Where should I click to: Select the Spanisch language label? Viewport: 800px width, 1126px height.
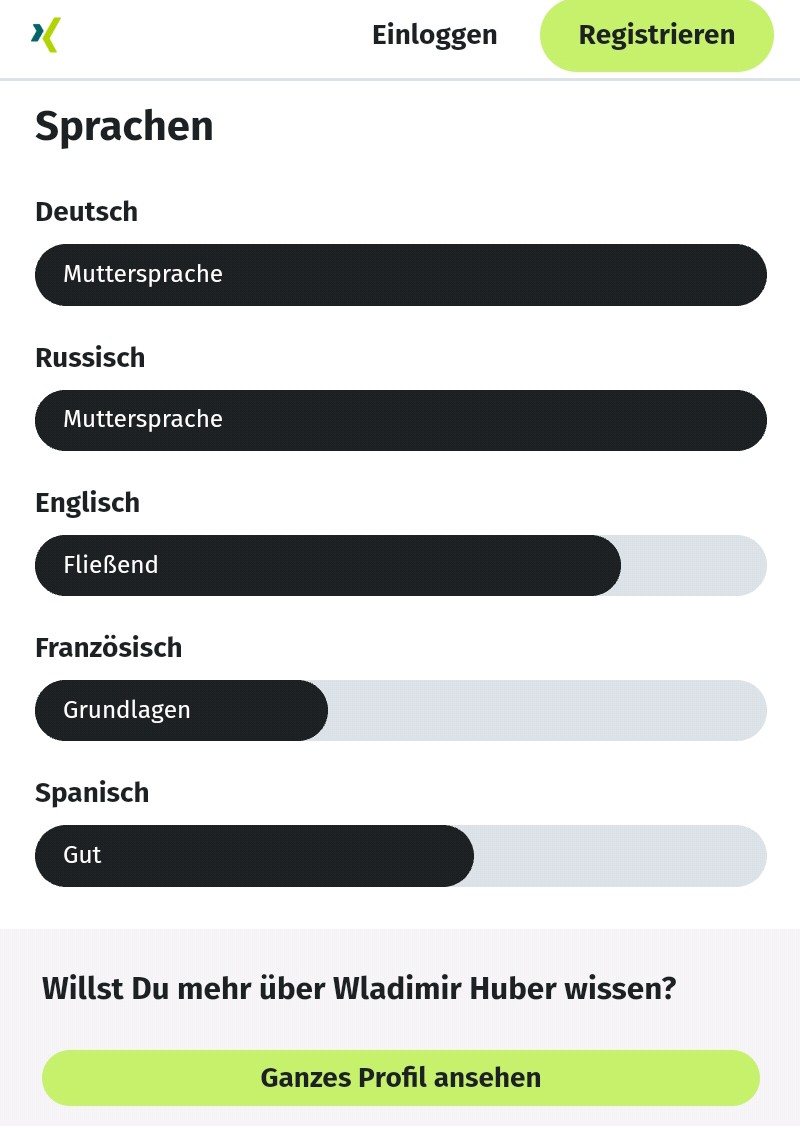92,792
